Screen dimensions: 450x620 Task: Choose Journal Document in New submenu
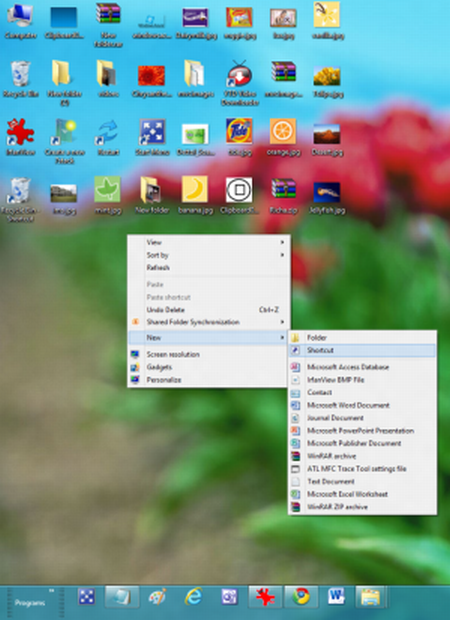coord(362,418)
